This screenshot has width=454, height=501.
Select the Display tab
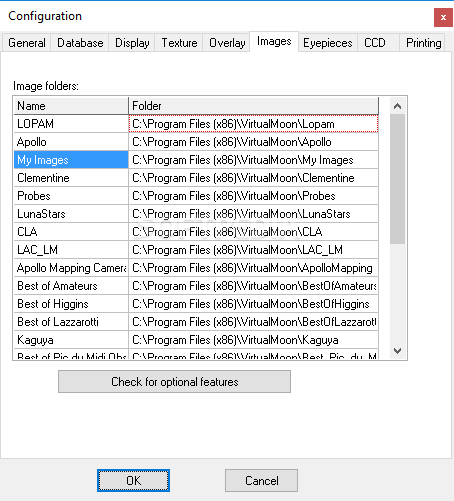tap(132, 43)
